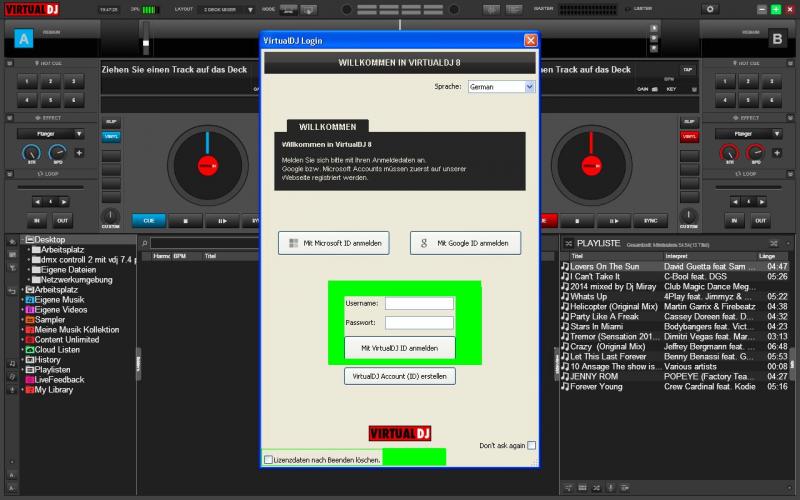The height and width of the screenshot is (500, 800).
Task: Click the Google logo on sign-in button
Action: 423,243
